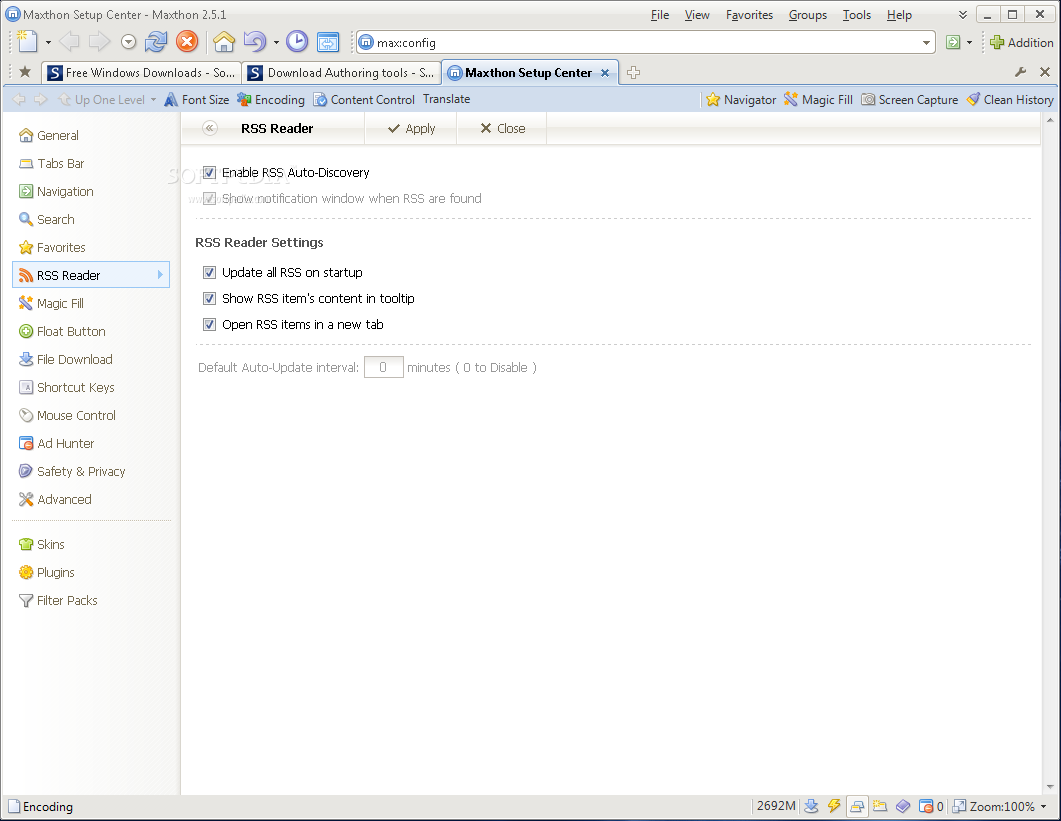Click the red Stop loading icon
Viewport: 1061px width, 821px height.
[x=187, y=42]
